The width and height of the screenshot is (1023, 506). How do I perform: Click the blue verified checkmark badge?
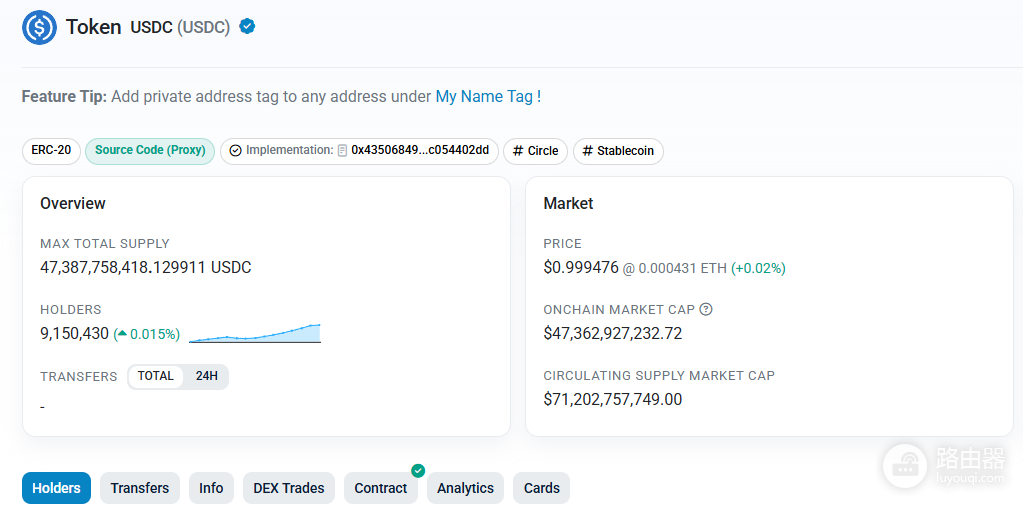[x=247, y=27]
